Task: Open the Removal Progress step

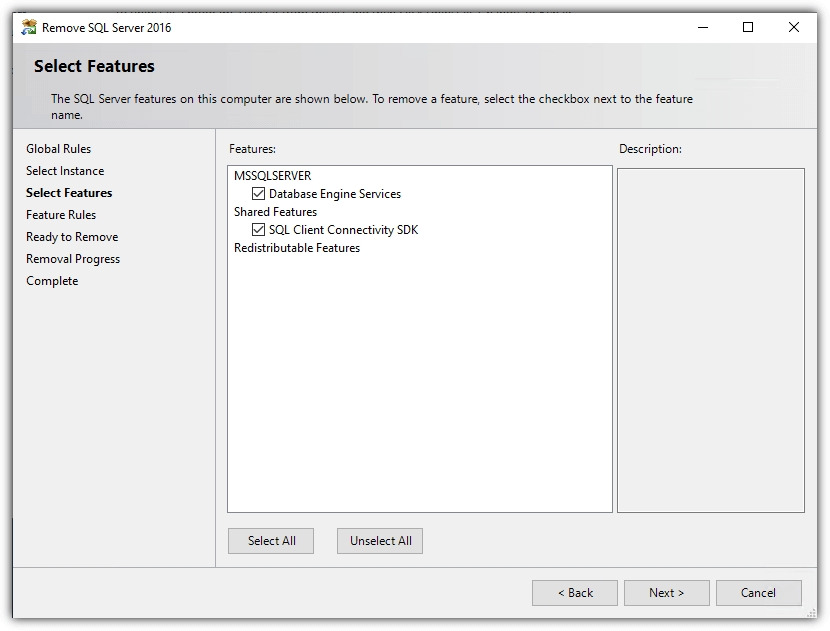Action: pyautogui.click(x=73, y=259)
